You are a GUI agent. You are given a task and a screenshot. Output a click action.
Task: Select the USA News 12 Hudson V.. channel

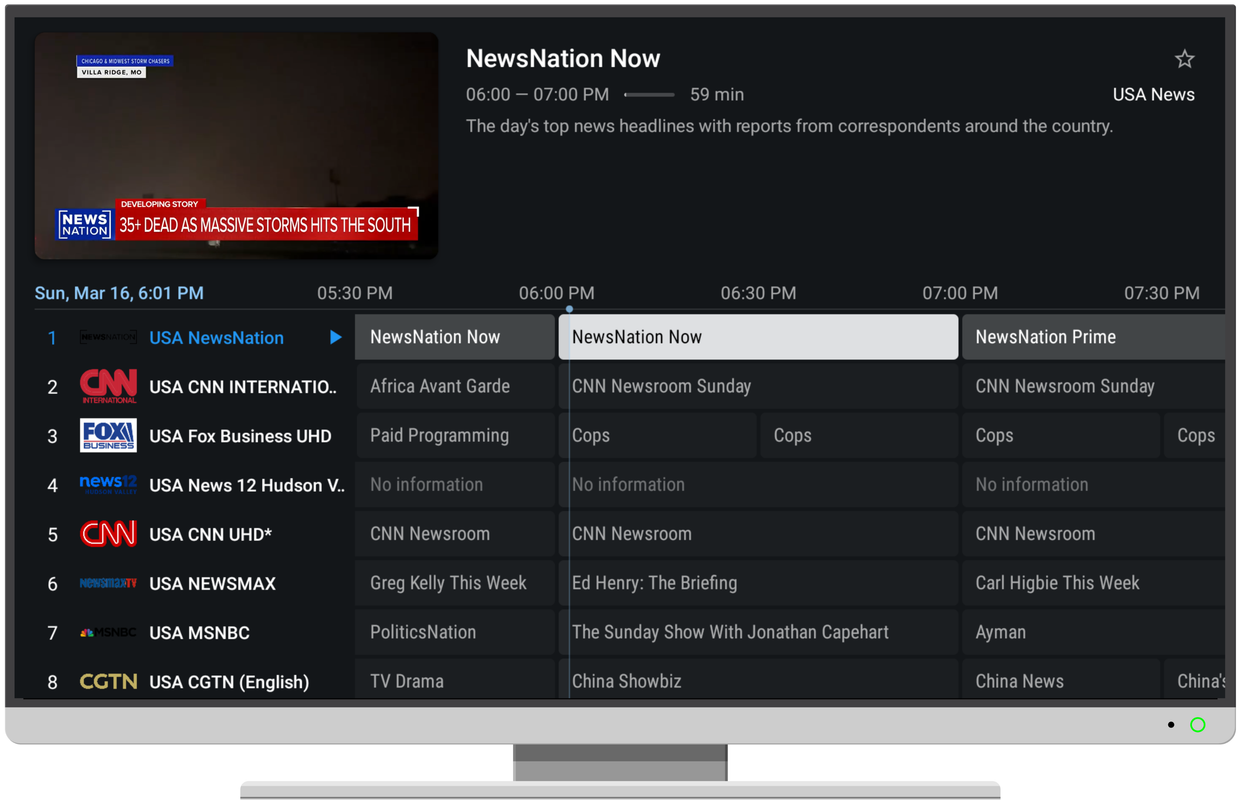[x=247, y=485]
